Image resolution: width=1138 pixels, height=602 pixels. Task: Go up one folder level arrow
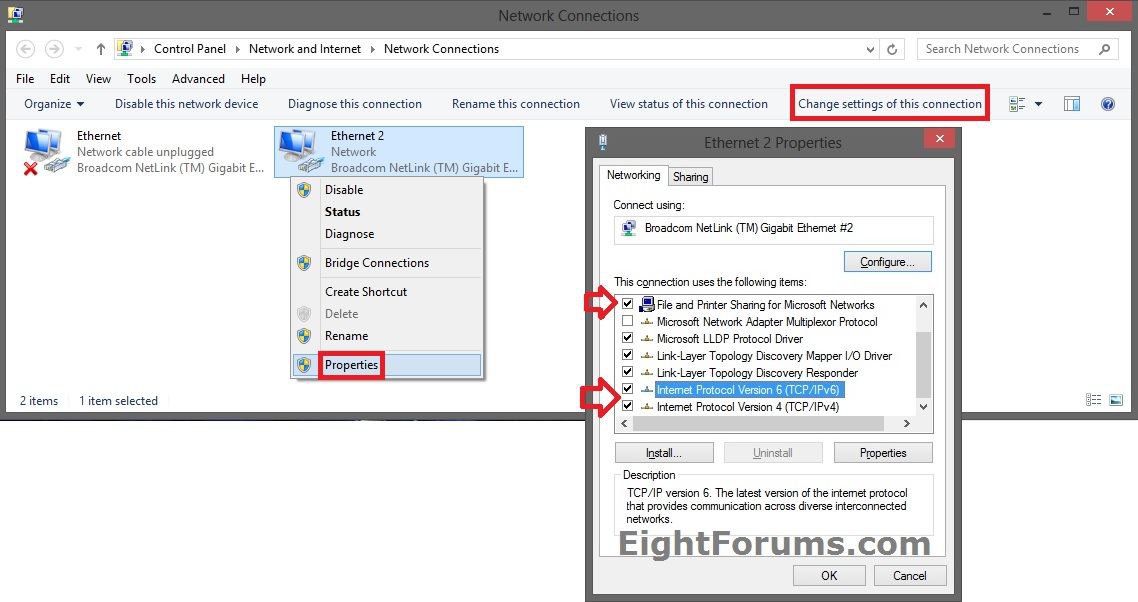[101, 49]
